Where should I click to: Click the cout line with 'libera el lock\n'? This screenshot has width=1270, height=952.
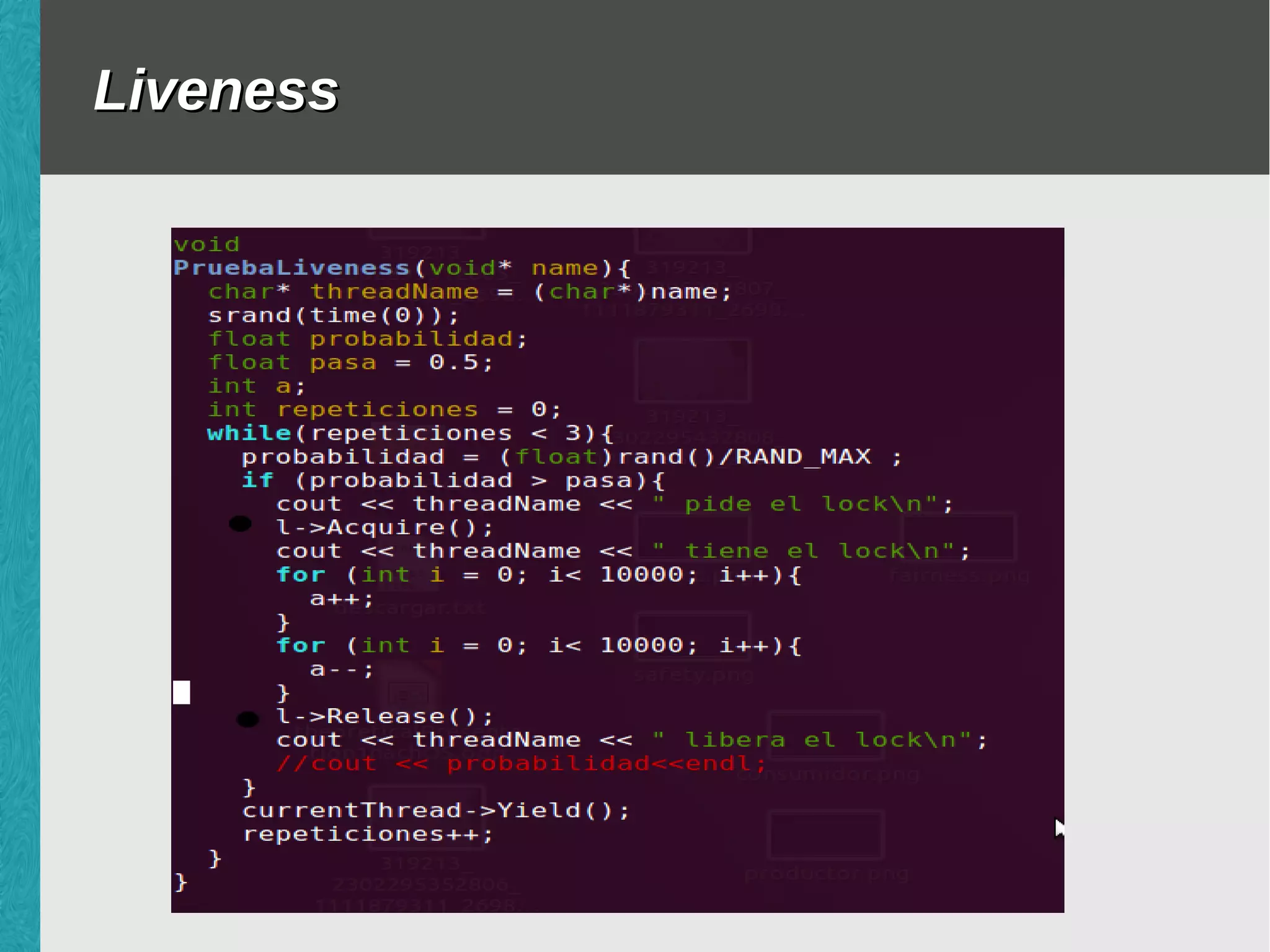pyautogui.click(x=631, y=739)
